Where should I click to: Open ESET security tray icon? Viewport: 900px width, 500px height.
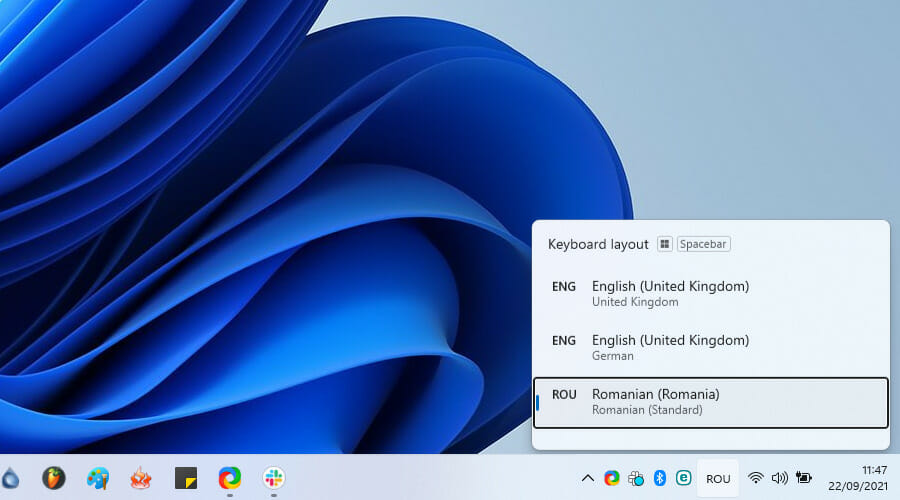(684, 478)
